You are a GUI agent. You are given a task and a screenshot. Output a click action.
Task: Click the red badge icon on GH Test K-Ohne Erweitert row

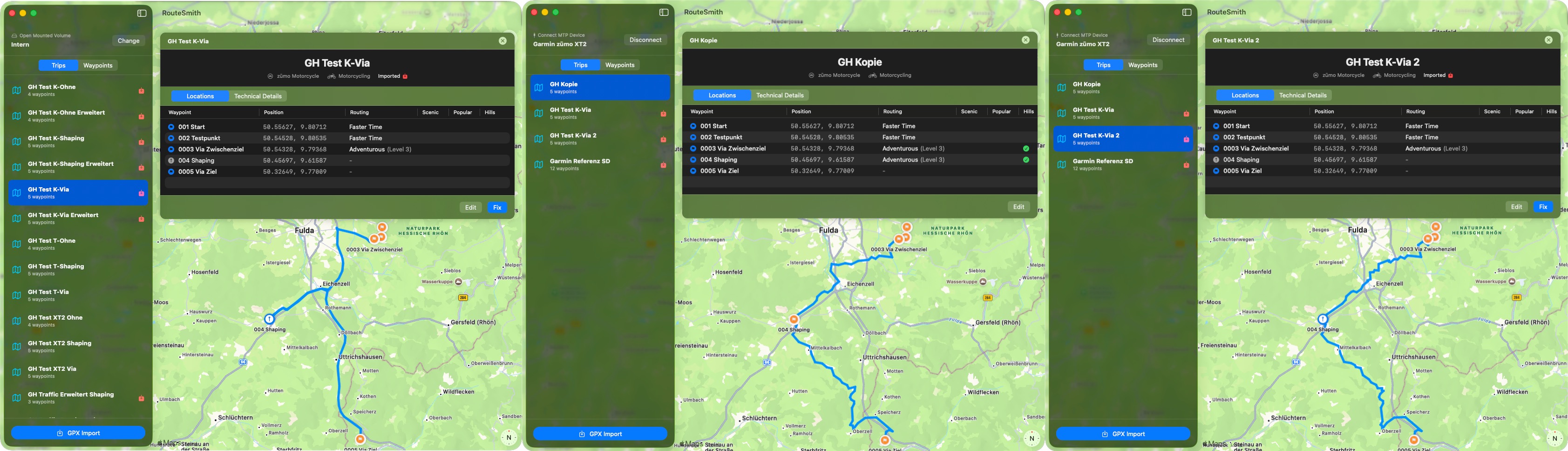coord(141,116)
